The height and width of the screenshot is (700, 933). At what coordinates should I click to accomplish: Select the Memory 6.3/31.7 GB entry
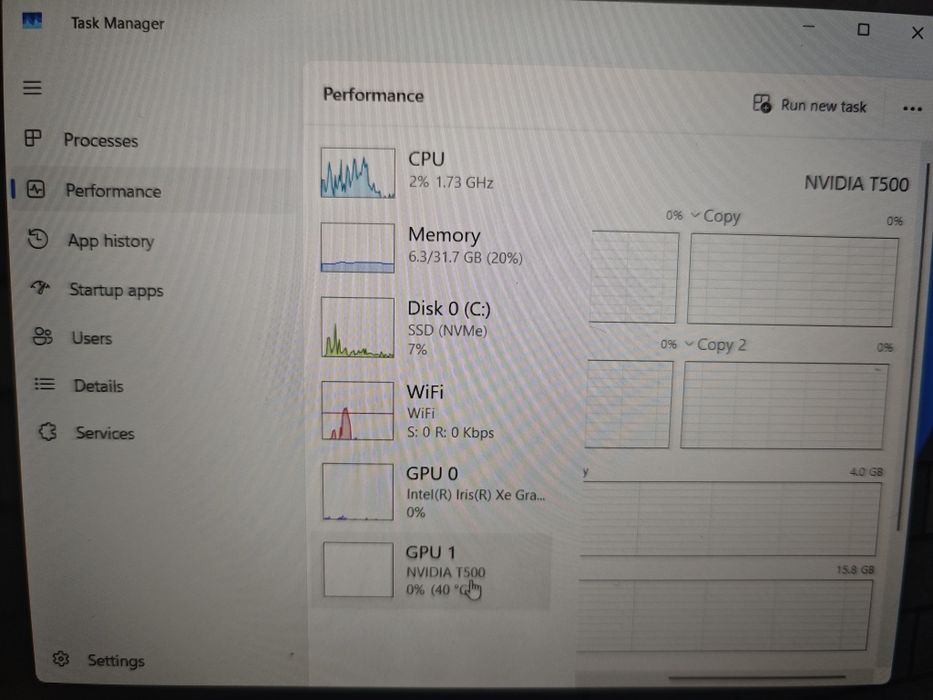433,246
